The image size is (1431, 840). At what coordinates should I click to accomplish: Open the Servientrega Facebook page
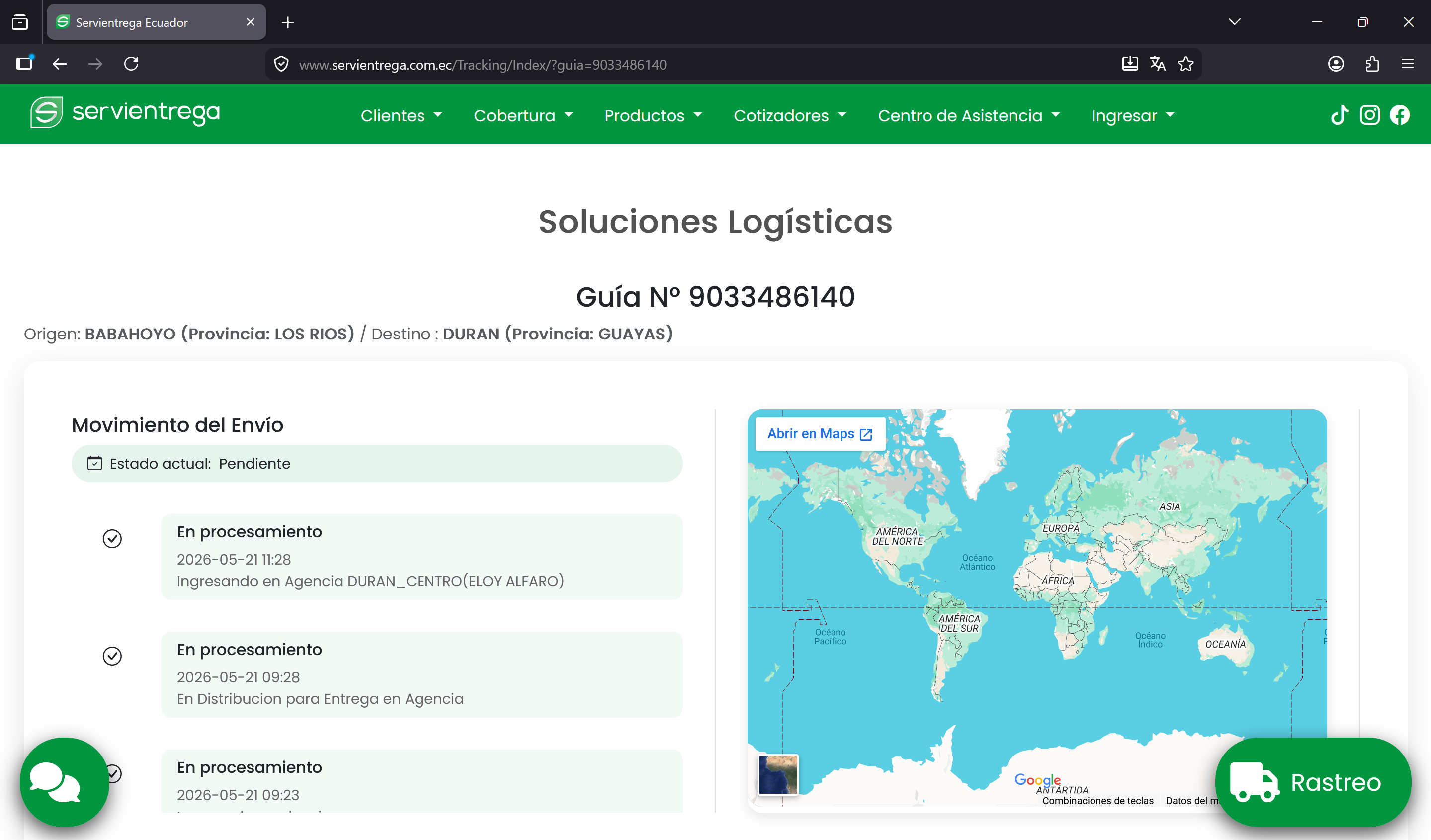point(1399,115)
